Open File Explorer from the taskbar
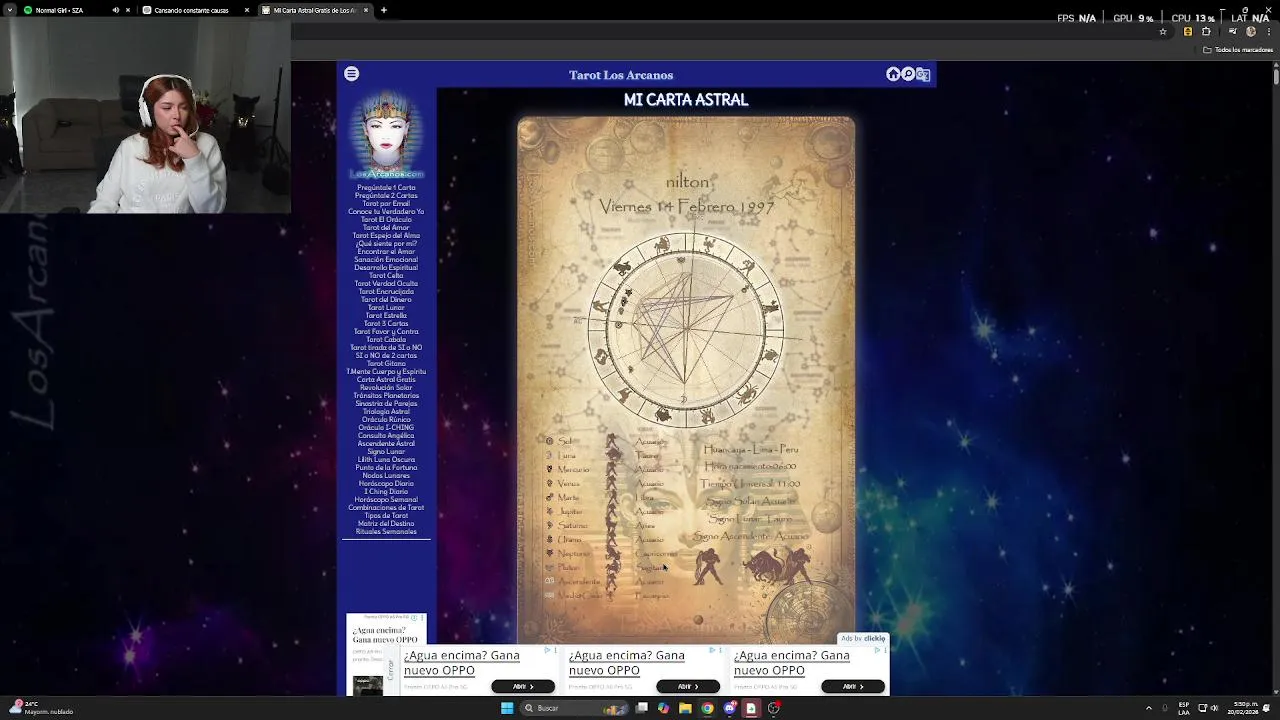 [x=685, y=708]
